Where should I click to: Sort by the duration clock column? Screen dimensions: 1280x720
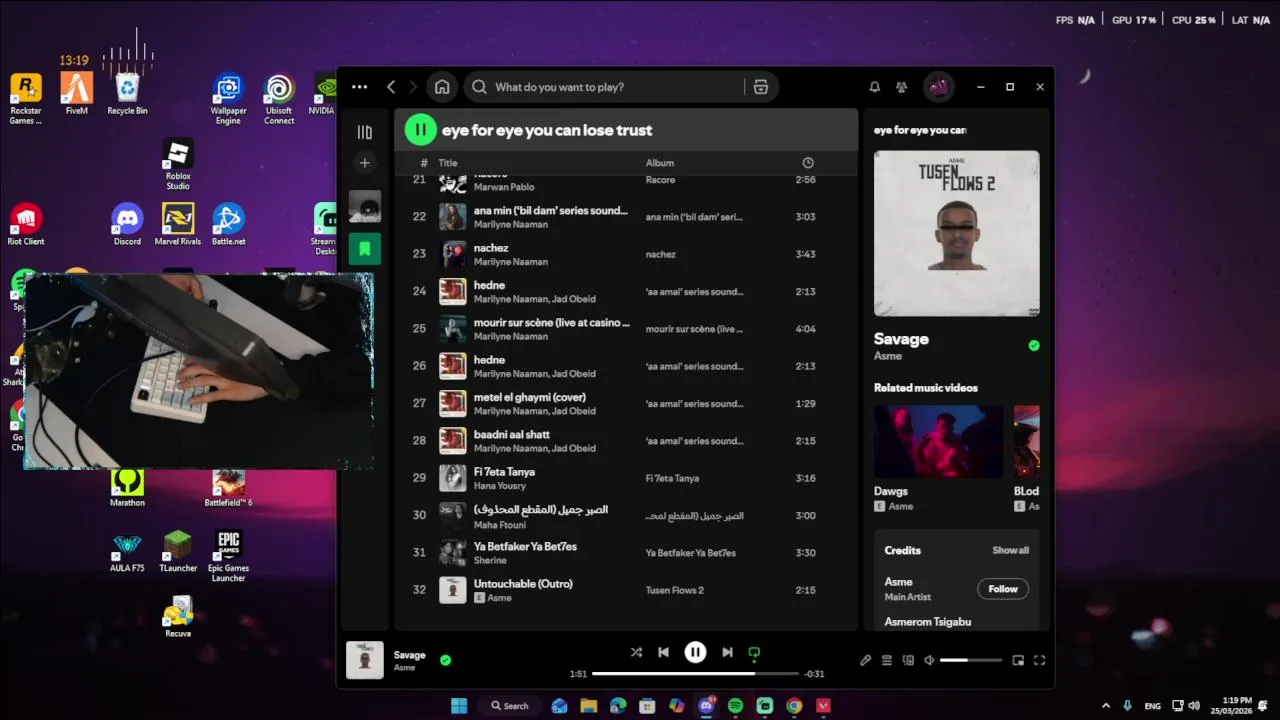click(x=808, y=163)
